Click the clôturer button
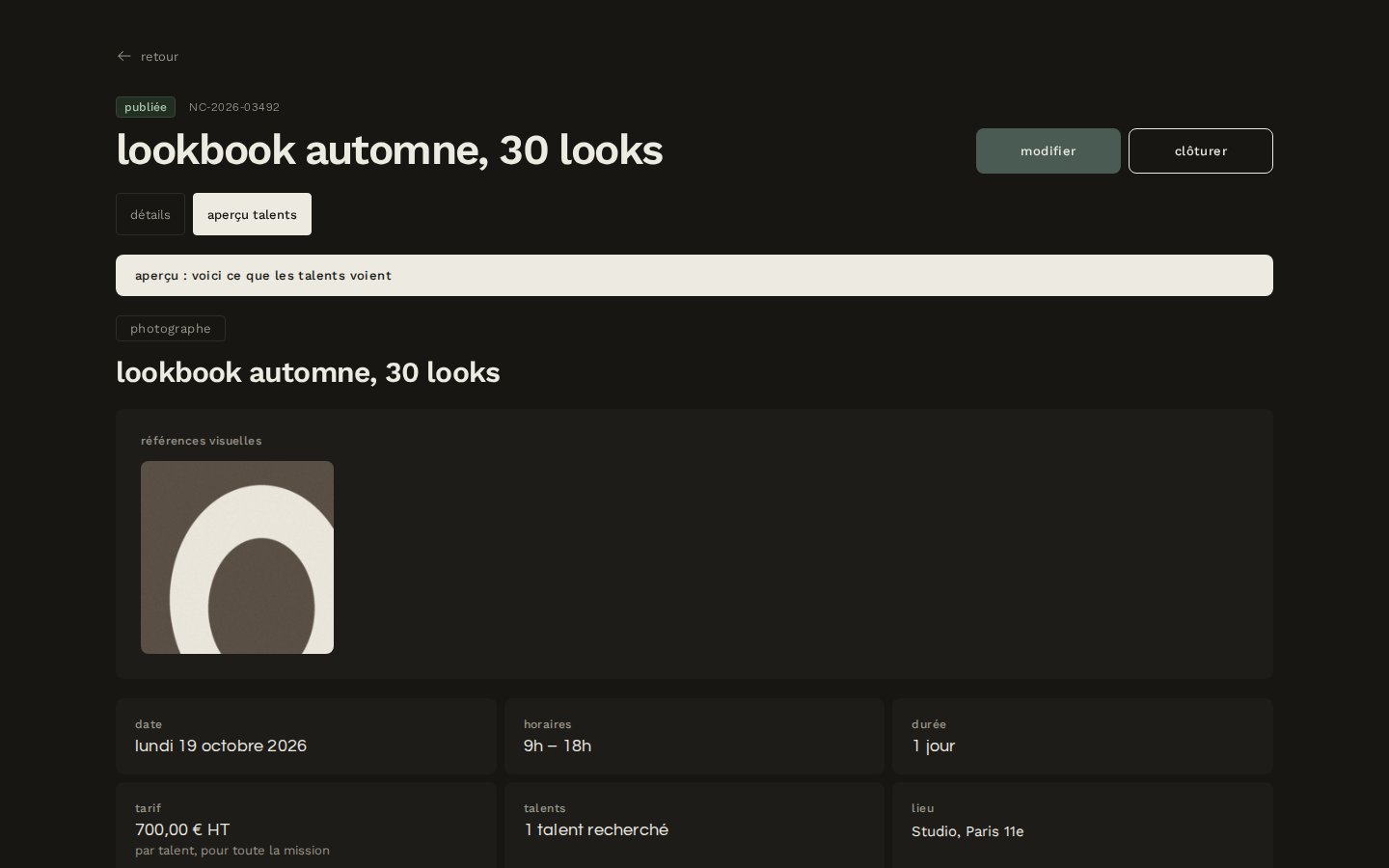The image size is (1389, 868). tap(1201, 151)
